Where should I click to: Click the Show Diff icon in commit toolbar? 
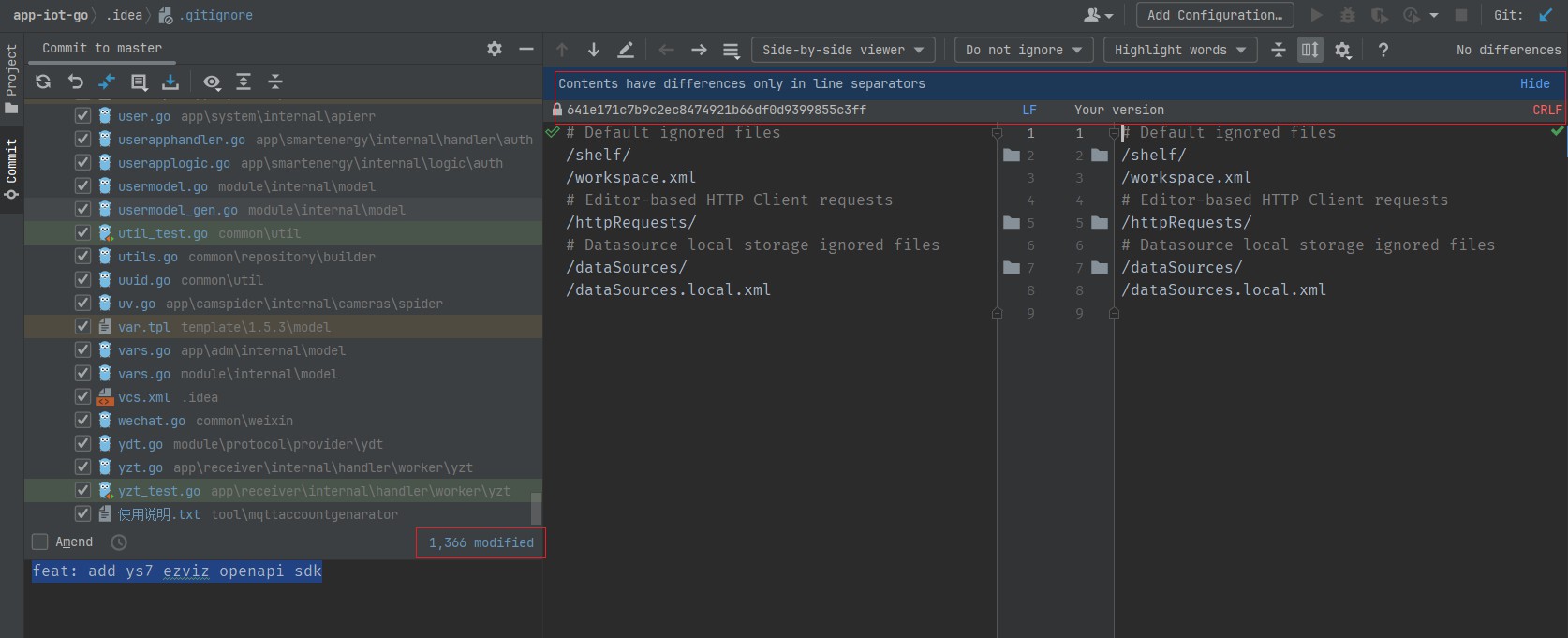pyautogui.click(x=107, y=82)
